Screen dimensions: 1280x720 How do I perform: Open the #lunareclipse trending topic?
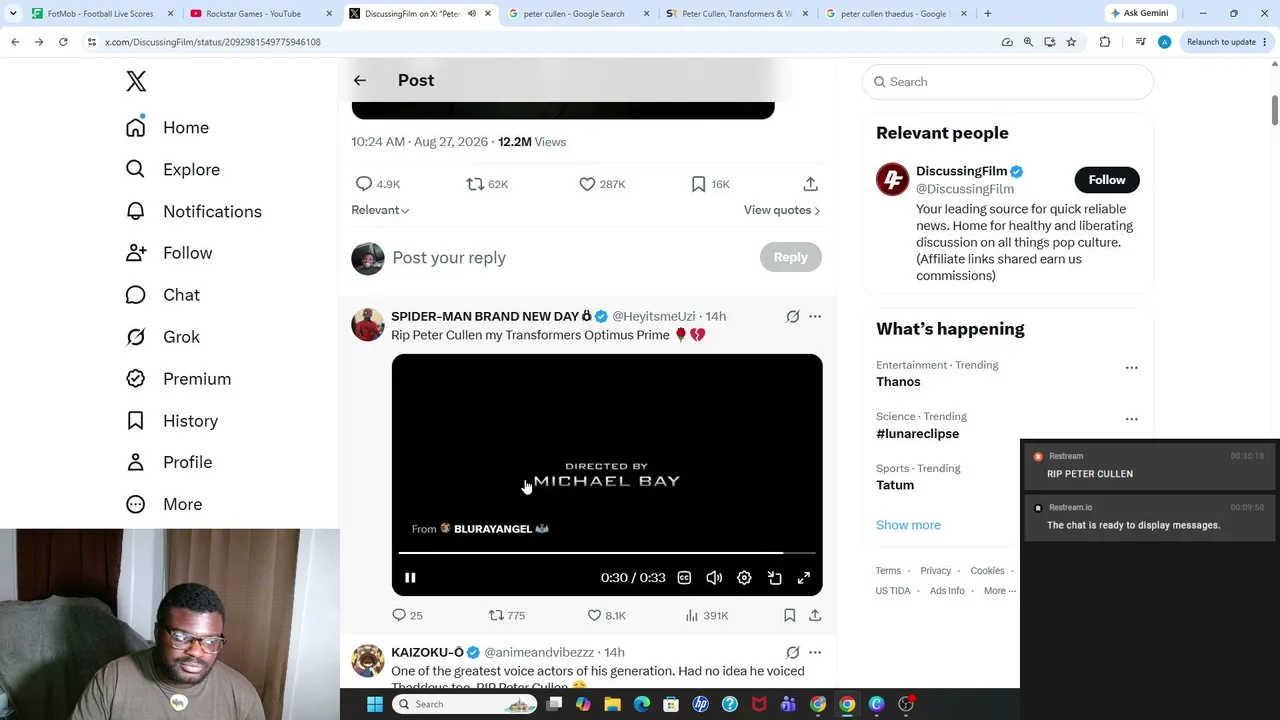tap(917, 434)
